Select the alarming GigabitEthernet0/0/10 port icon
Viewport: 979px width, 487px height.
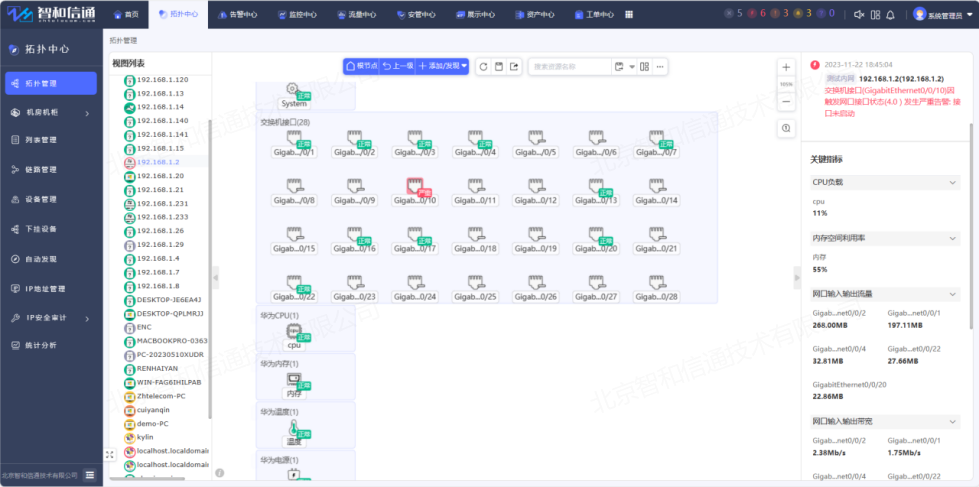pos(415,186)
